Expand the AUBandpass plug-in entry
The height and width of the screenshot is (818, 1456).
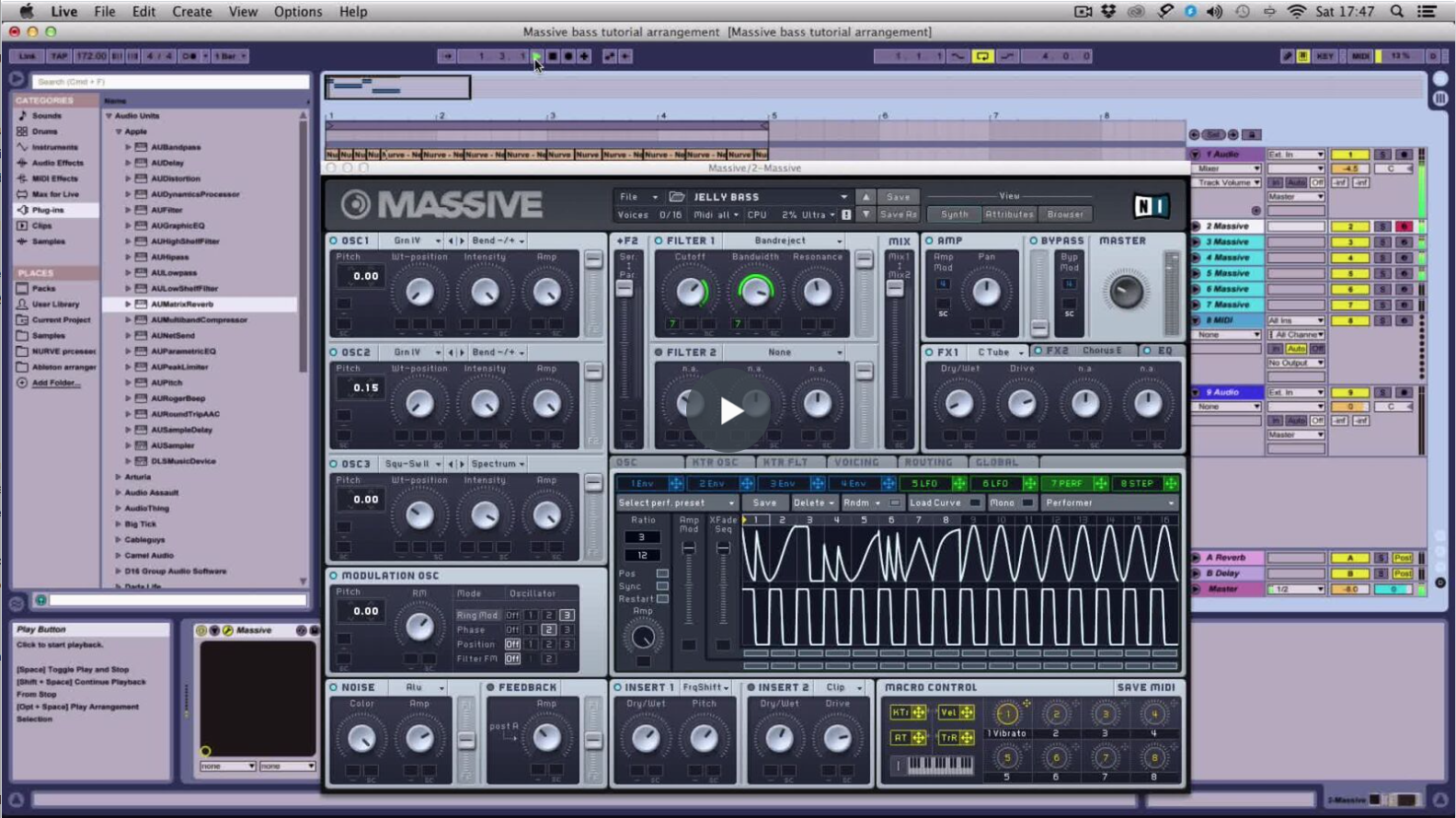coord(129,147)
